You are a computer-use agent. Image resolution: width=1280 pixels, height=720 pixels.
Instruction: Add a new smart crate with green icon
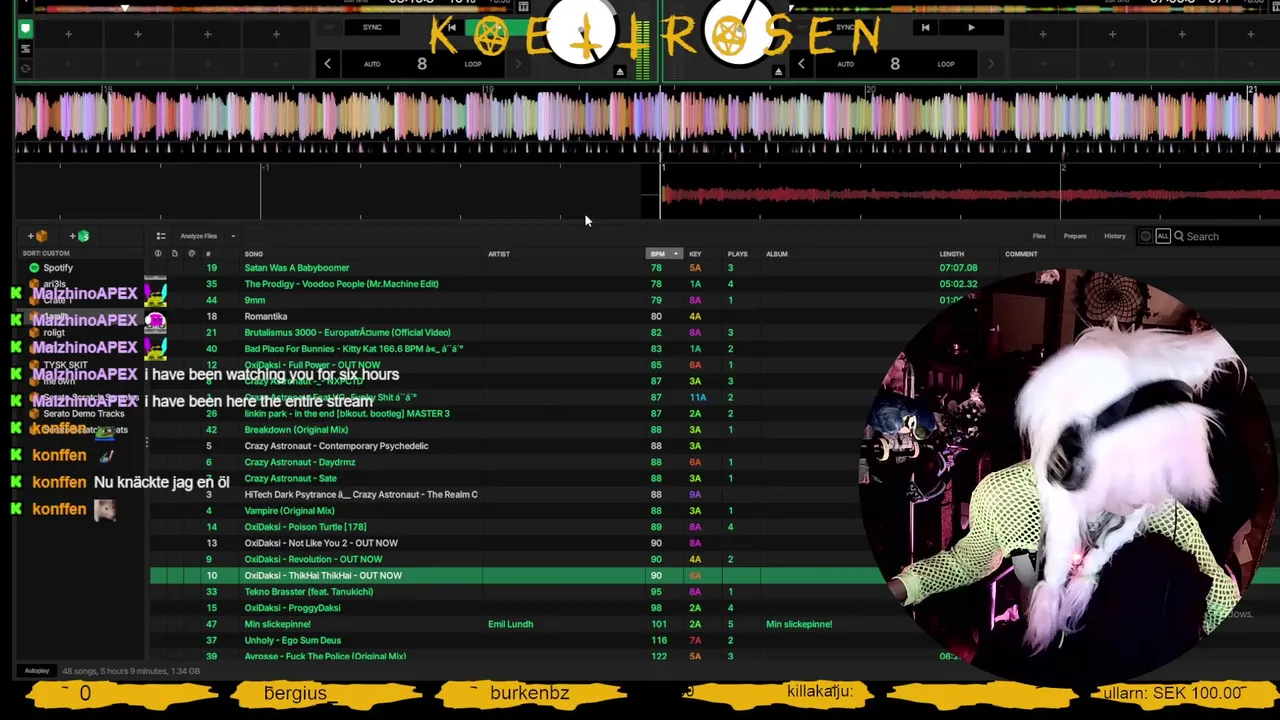click(79, 236)
